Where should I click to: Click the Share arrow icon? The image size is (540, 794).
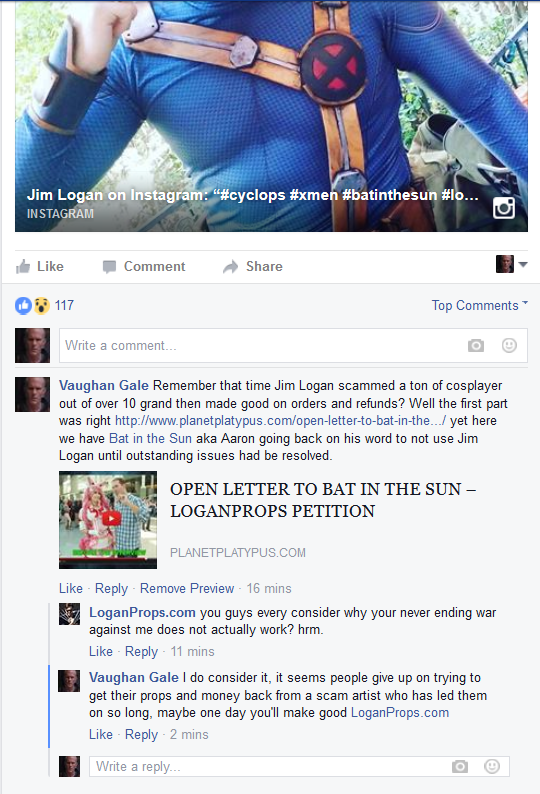pyautogui.click(x=230, y=267)
